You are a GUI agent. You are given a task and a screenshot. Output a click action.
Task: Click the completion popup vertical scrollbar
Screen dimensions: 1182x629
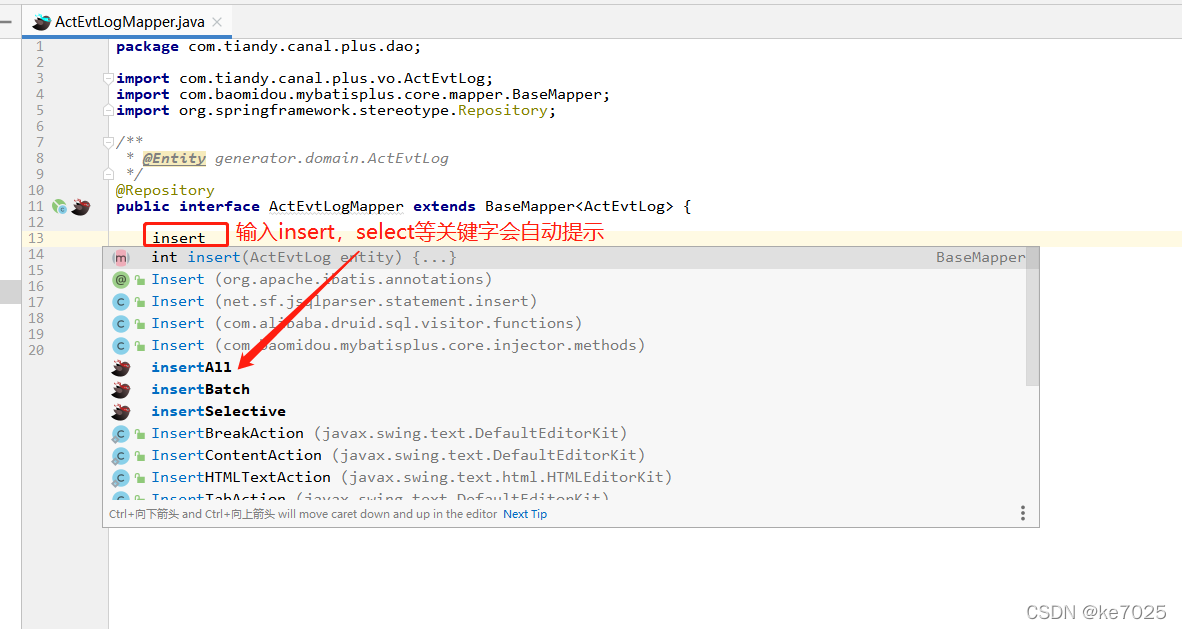tap(1032, 317)
